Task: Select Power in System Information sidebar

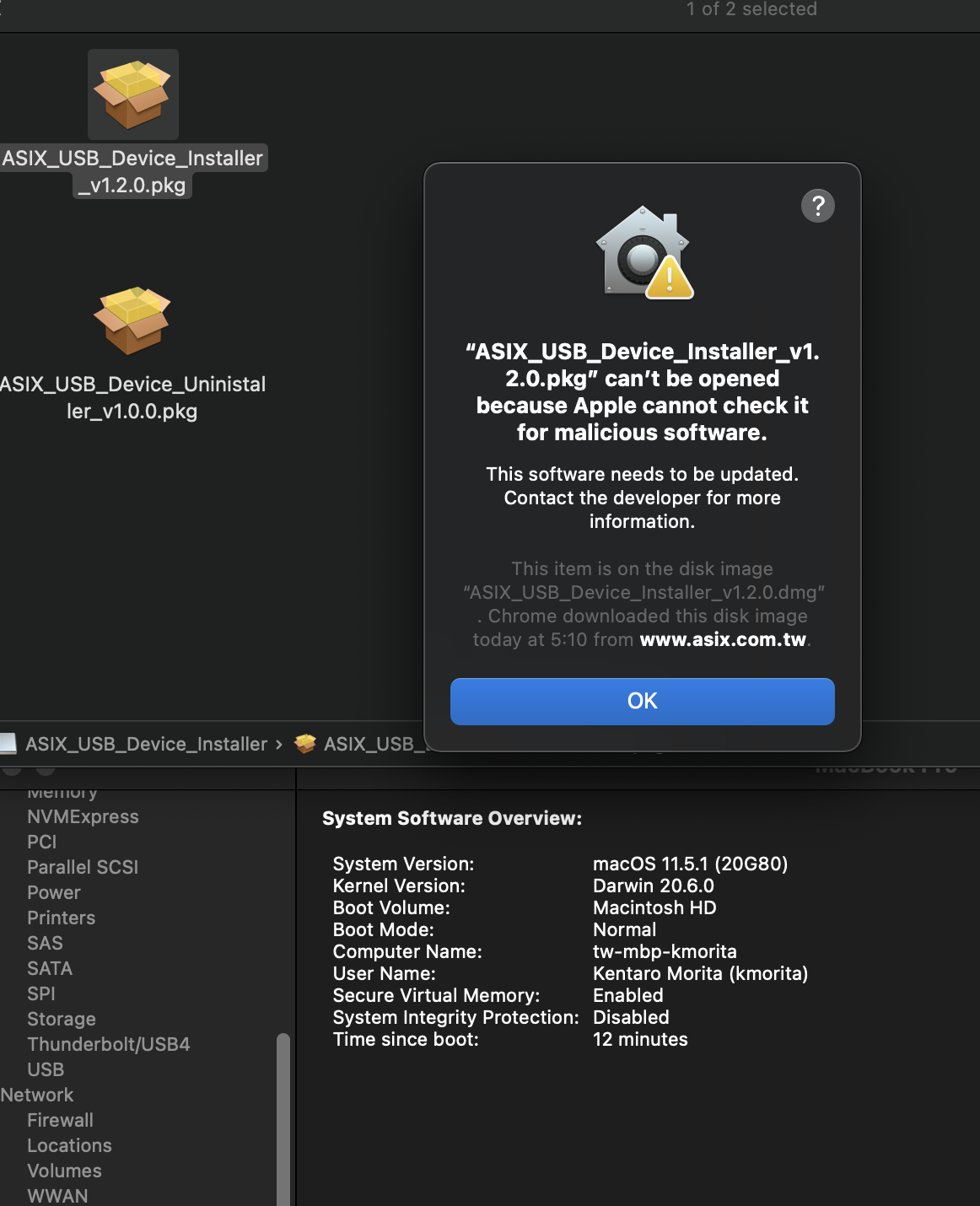Action: coord(54,892)
